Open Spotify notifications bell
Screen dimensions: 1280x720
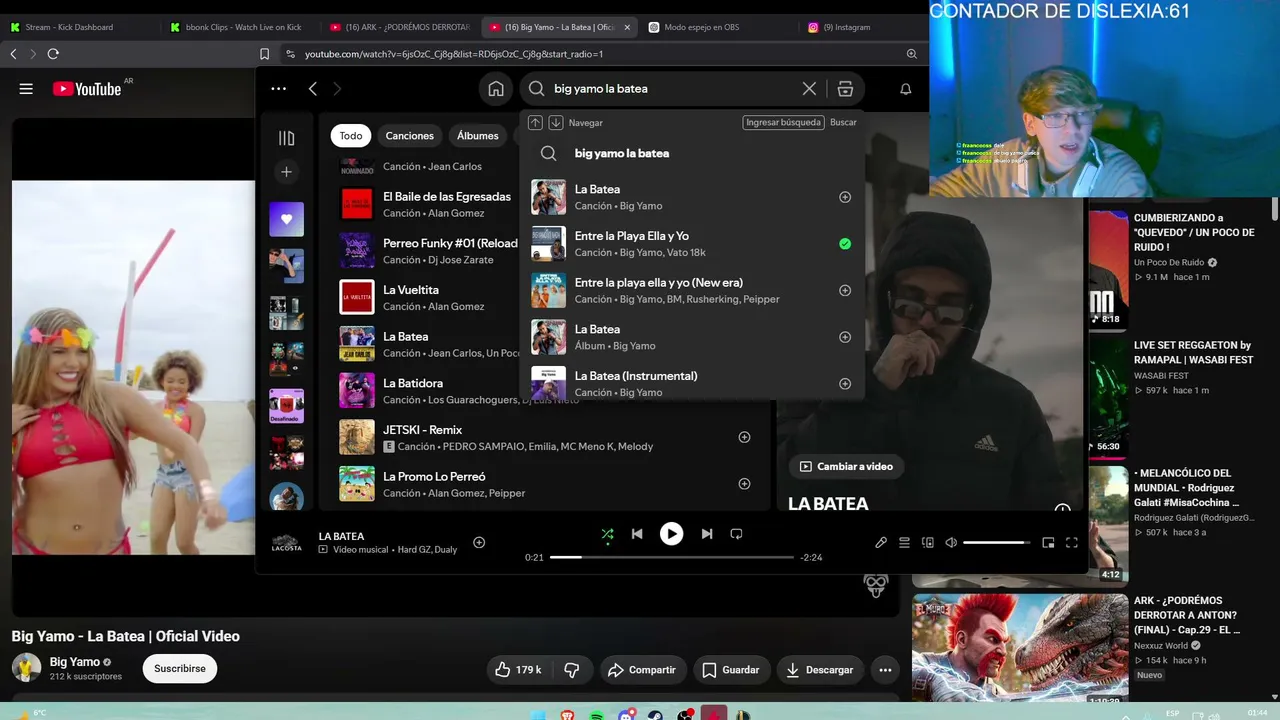(x=906, y=89)
